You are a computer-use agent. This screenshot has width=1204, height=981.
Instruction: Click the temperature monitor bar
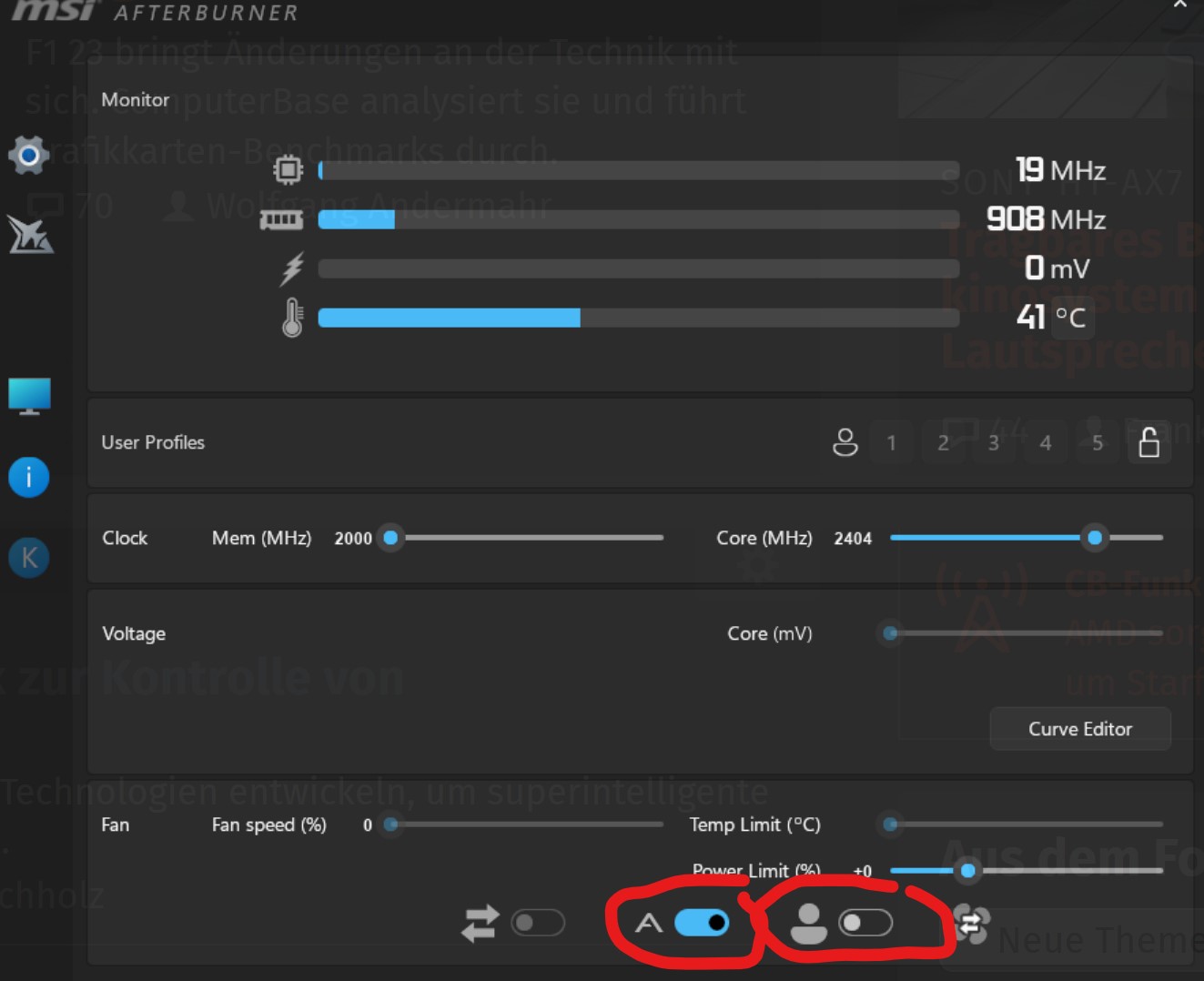tap(639, 318)
